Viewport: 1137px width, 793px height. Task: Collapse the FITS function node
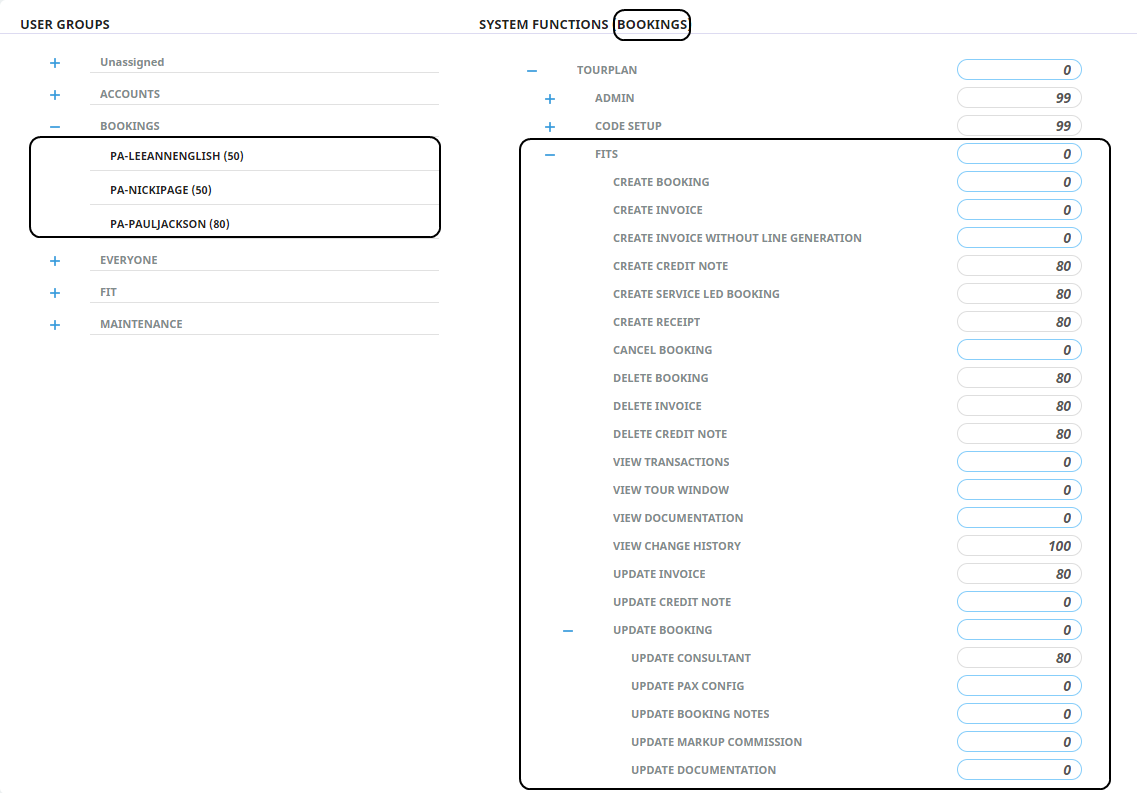click(x=550, y=155)
